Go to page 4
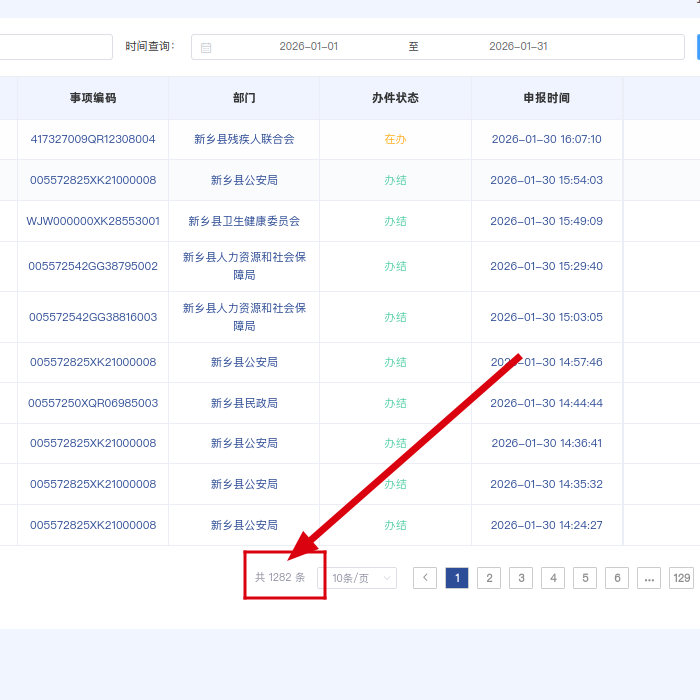The image size is (700, 700). (553, 578)
